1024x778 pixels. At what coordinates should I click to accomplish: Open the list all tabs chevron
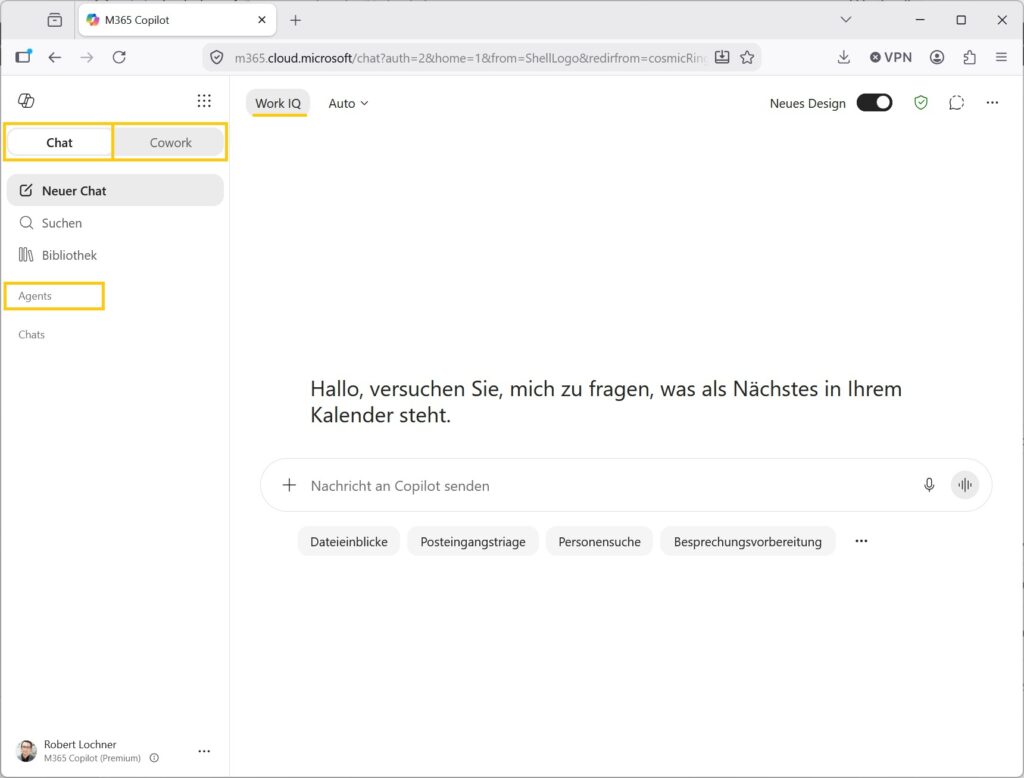[x=846, y=20]
